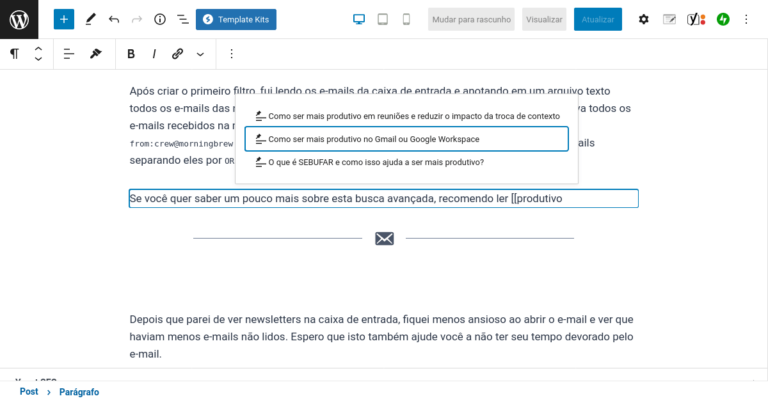
Task: Expand more rich text controls chevron
Action: pos(200,54)
